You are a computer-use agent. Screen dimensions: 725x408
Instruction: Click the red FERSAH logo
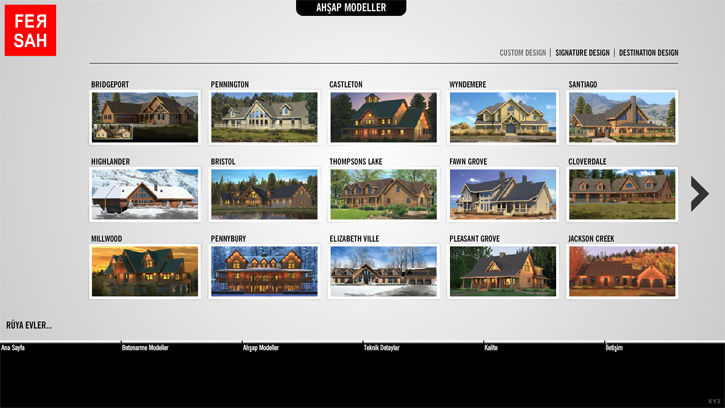pos(30,31)
